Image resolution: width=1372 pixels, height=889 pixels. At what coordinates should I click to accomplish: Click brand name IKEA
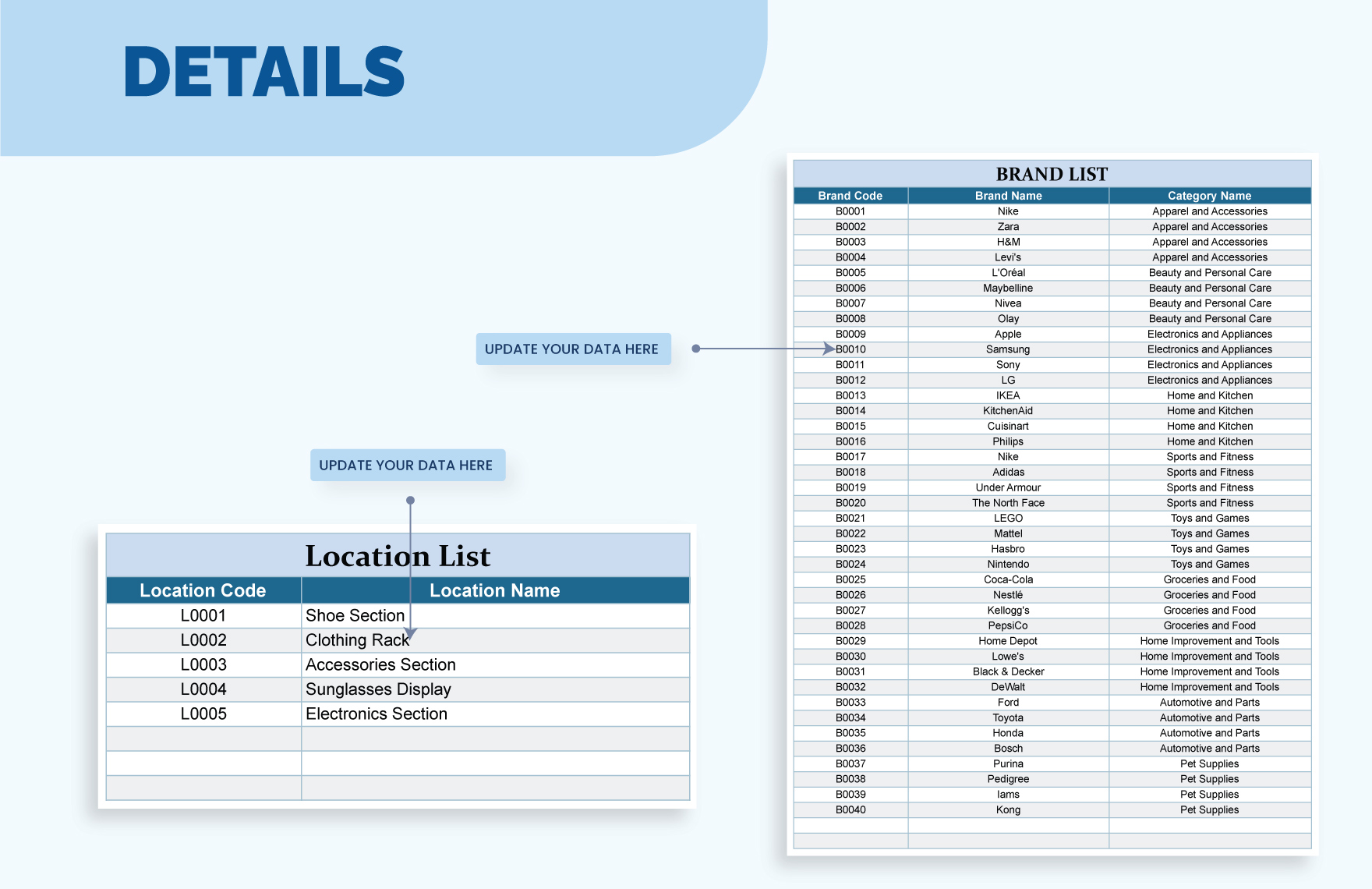pos(1008,395)
